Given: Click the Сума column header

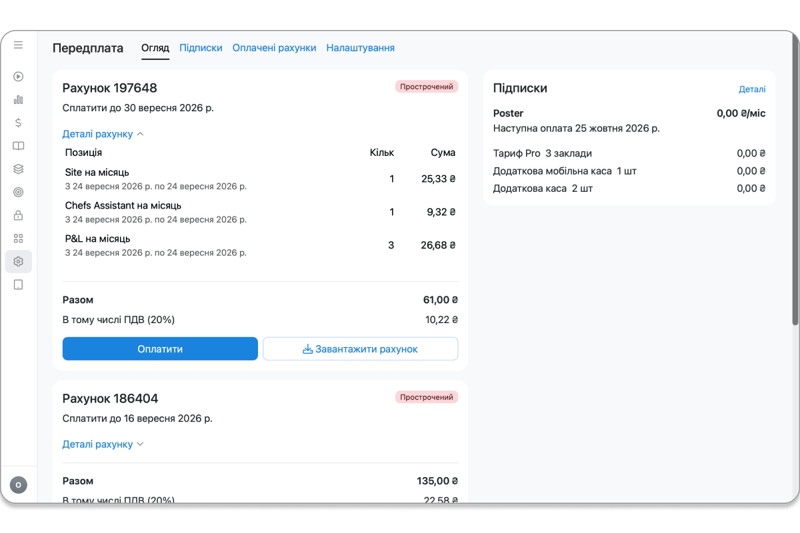Looking at the screenshot, I should pos(443,153).
